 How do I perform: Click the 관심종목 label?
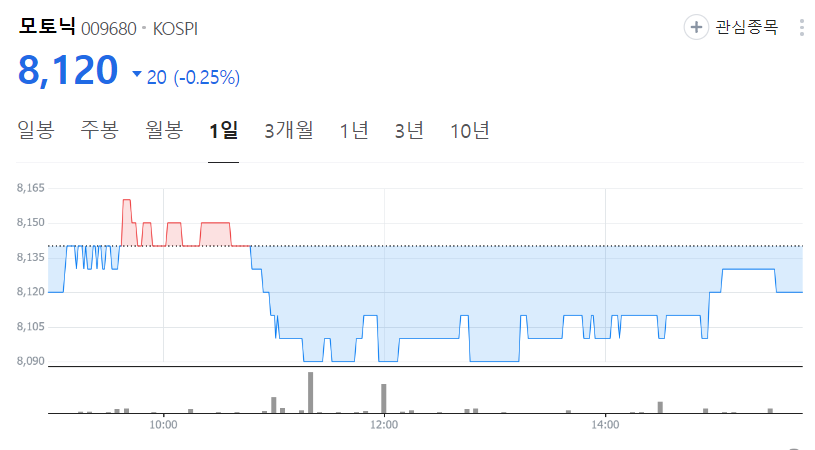pyautogui.click(x=746, y=27)
